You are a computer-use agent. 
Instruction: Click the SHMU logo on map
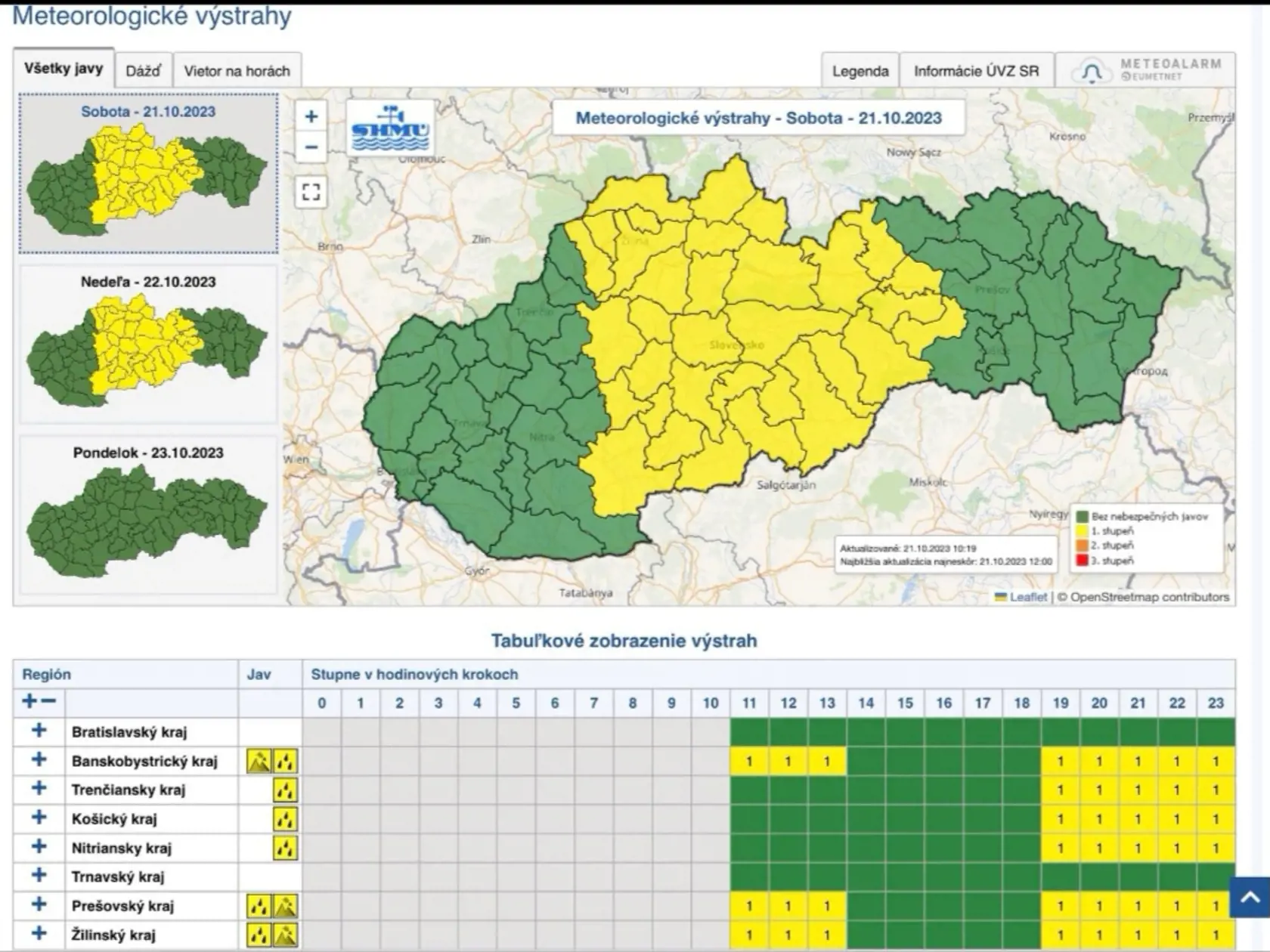[390, 128]
